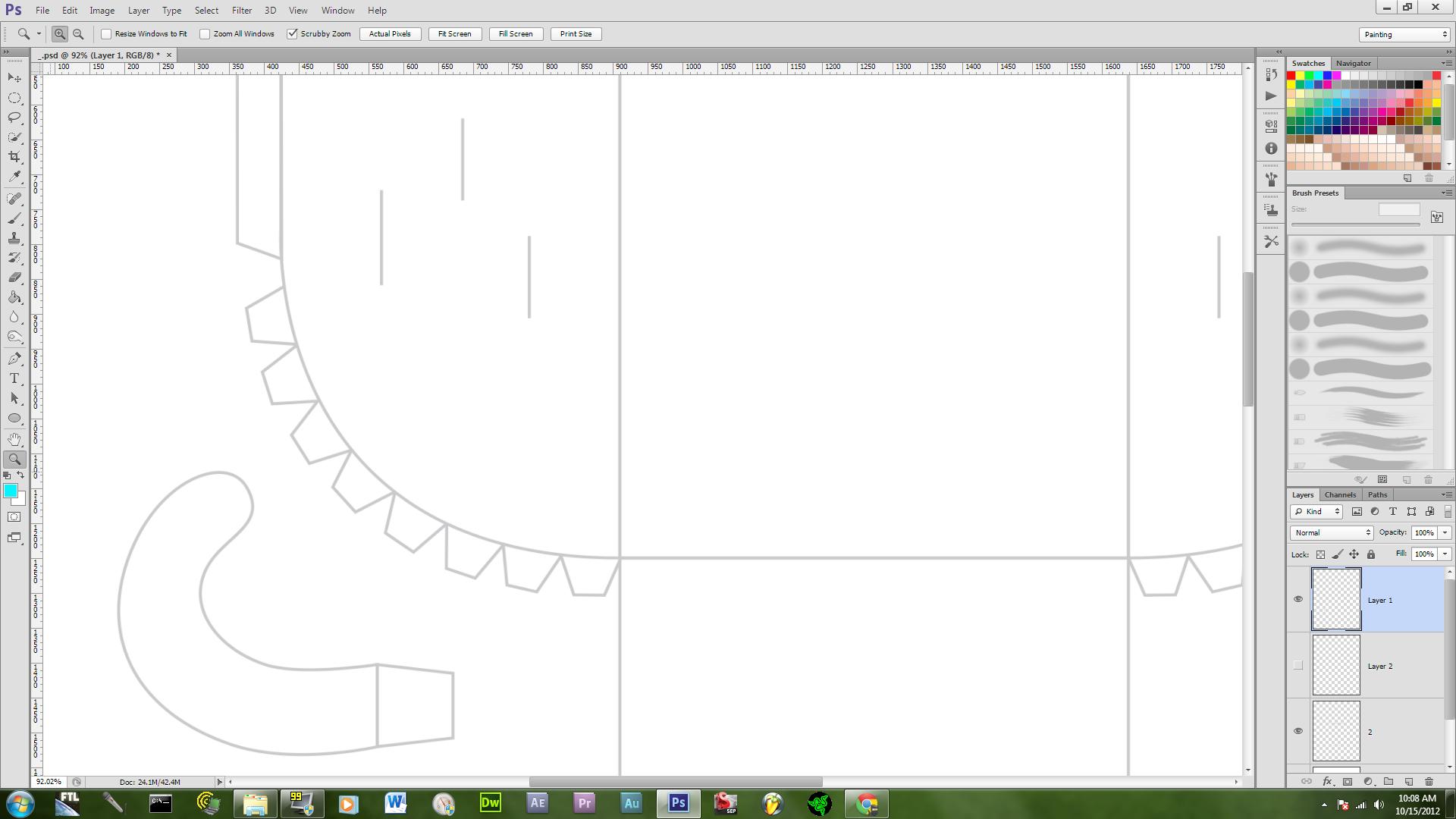
Task: Open the Swatches panel flyout menu
Action: (1446, 63)
